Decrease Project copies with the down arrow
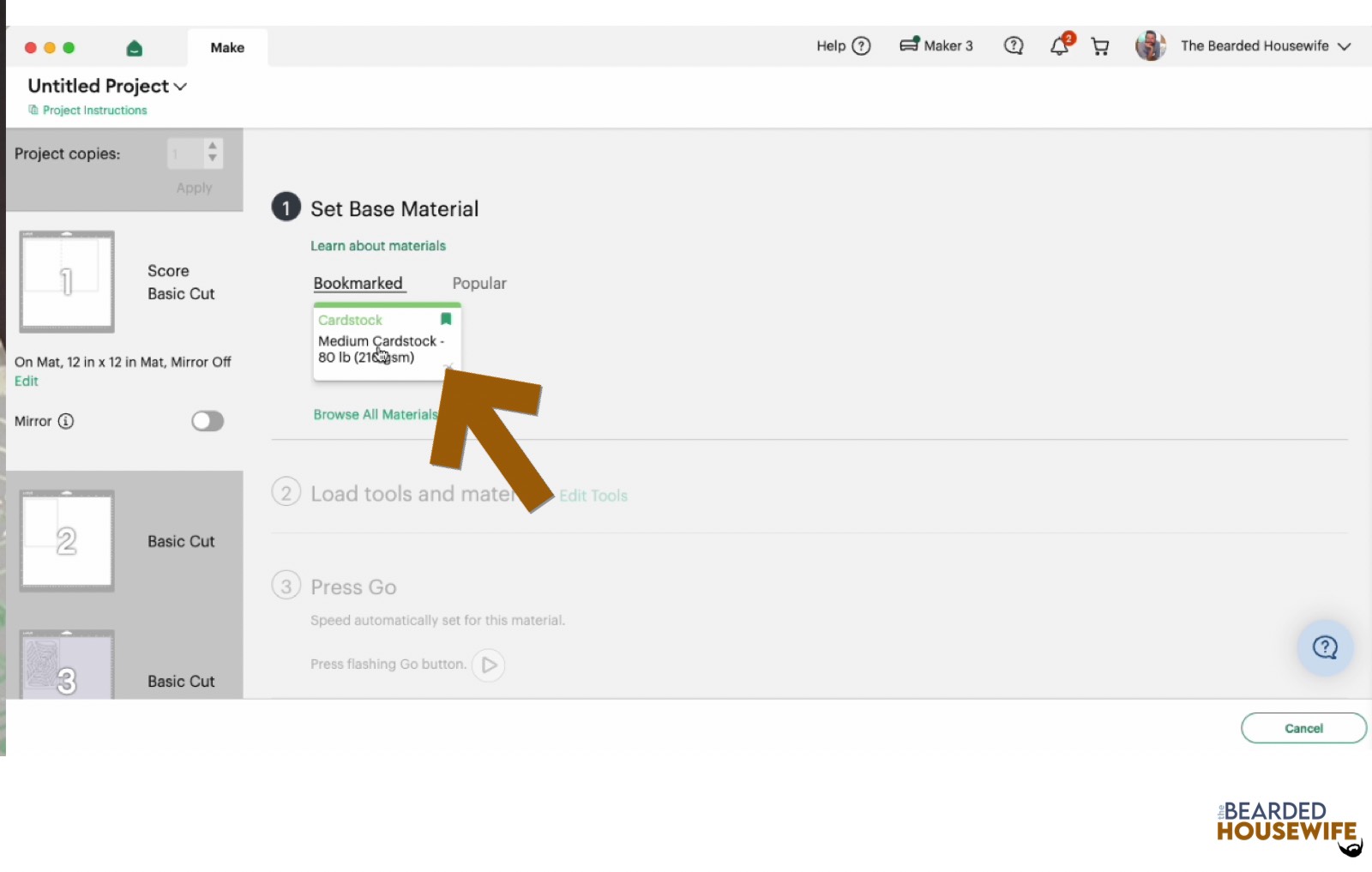 (213, 159)
